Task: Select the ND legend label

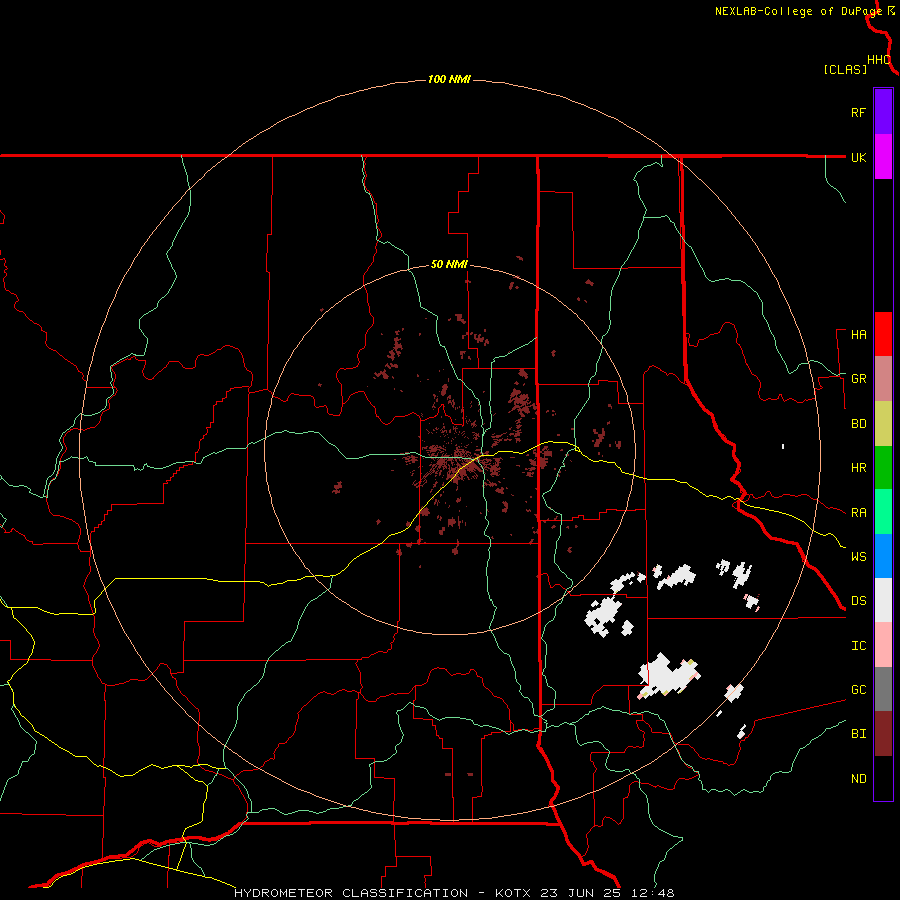Action: [858, 779]
